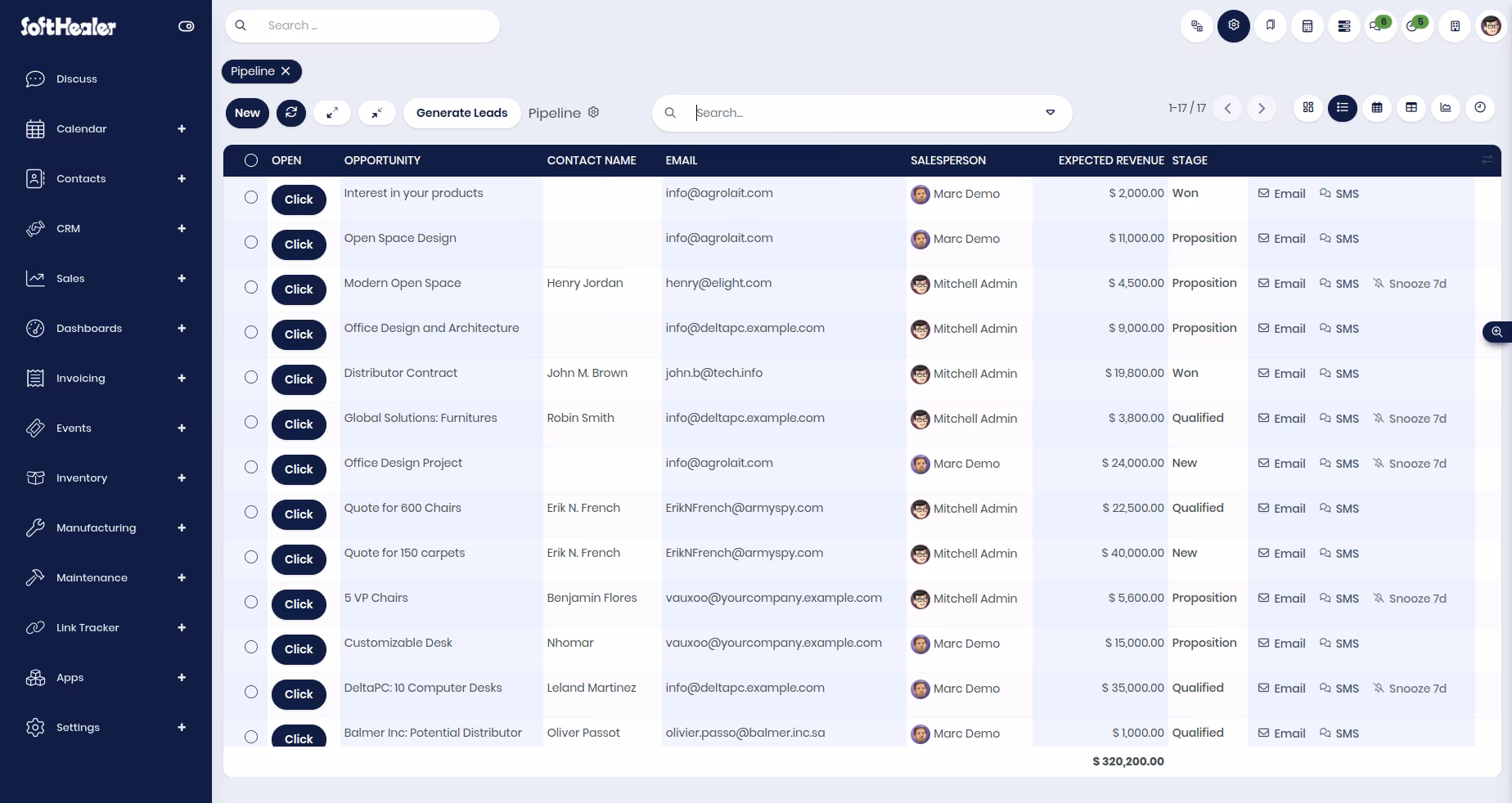This screenshot has width=1512, height=803.
Task: Open the stacked-bars quick menu icon
Action: 1344,26
